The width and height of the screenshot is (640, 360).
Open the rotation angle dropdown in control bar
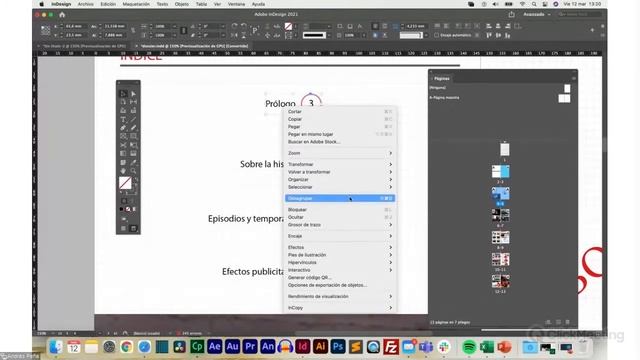tap(223, 26)
